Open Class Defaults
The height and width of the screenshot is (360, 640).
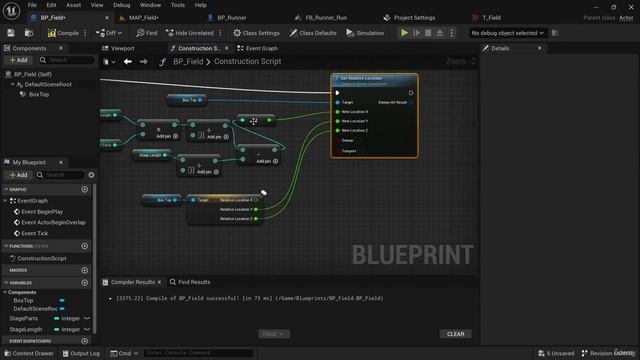313,33
